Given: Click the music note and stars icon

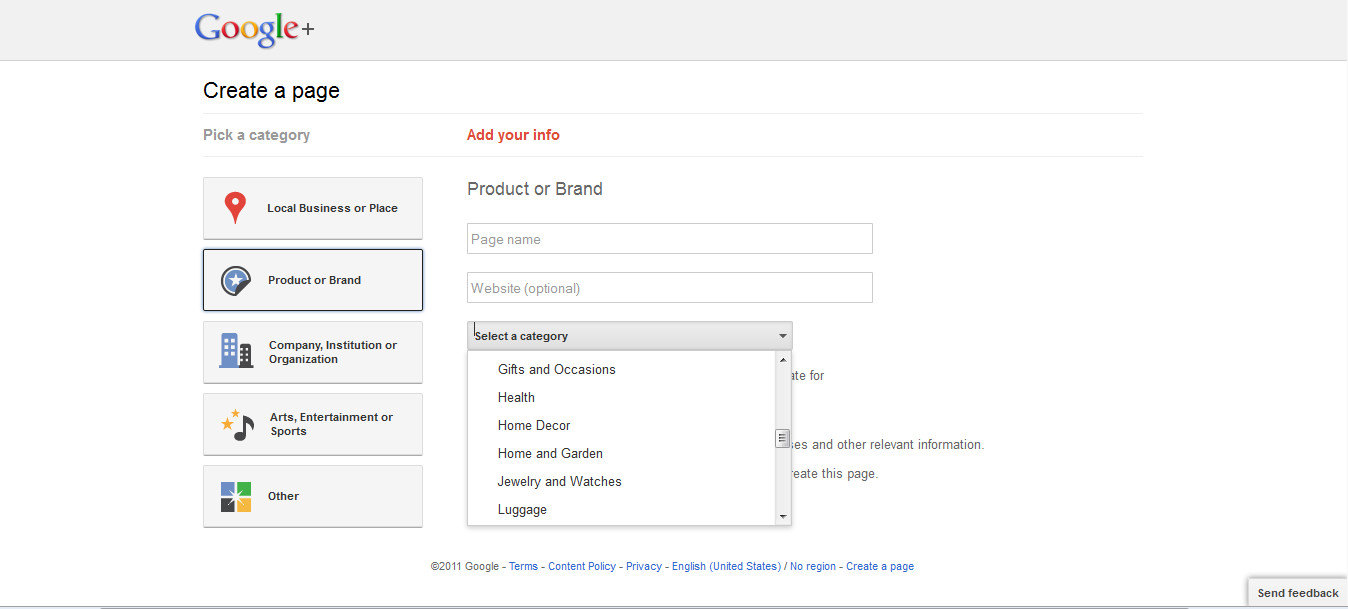Looking at the screenshot, I should [235, 424].
